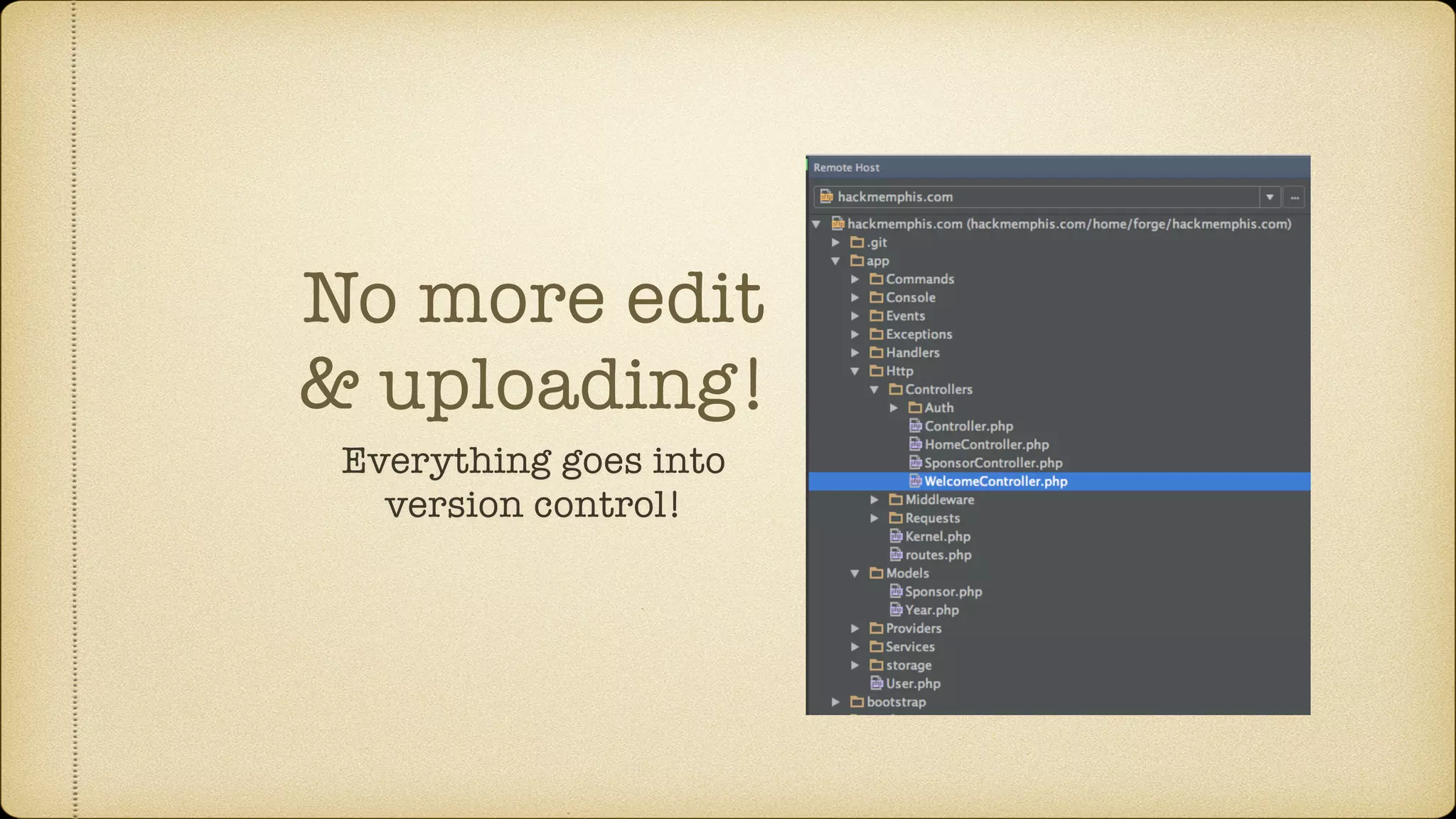Select the Controller.php file name
Screen dimensions: 1456x819
pyautogui.click(x=969, y=427)
